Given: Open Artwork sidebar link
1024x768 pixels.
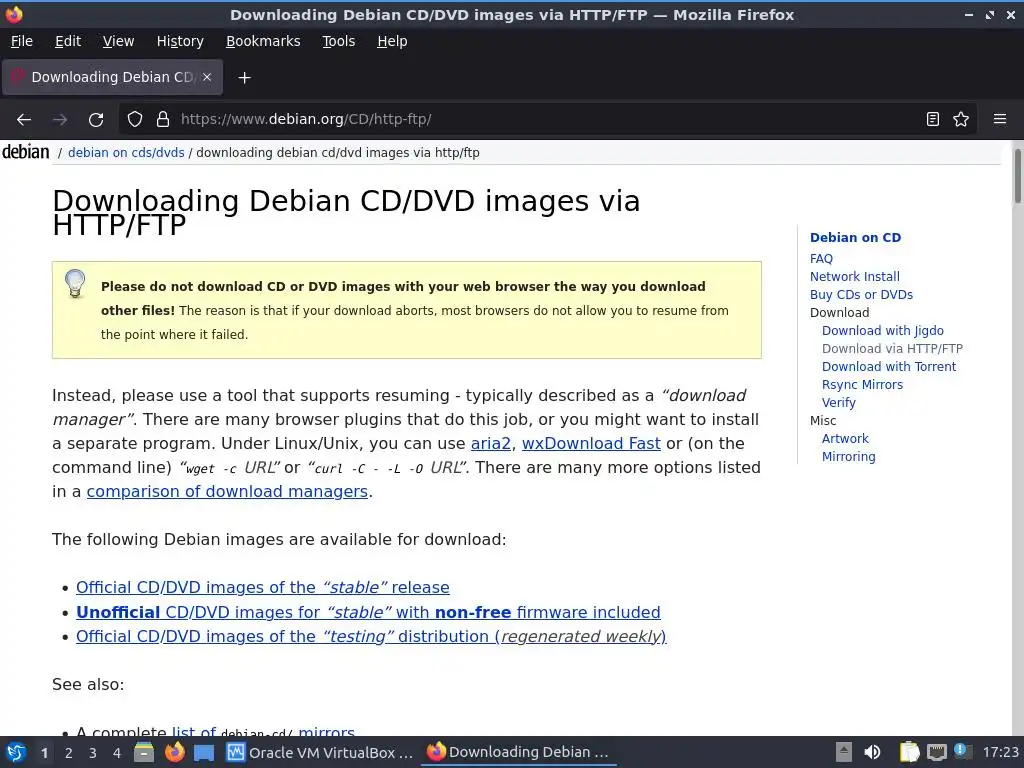Looking at the screenshot, I should pyautogui.click(x=845, y=438).
